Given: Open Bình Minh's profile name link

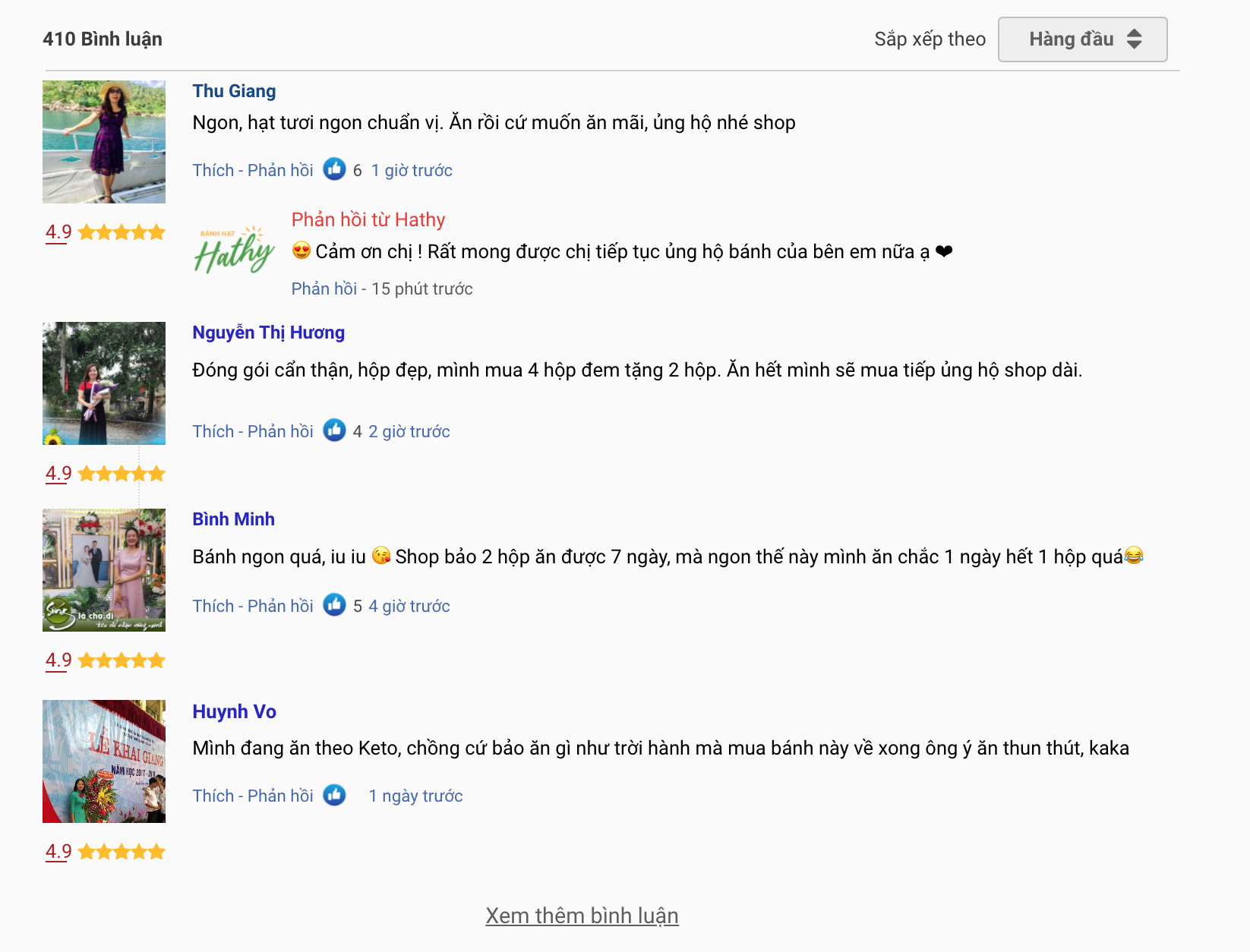Looking at the screenshot, I should pyautogui.click(x=233, y=519).
